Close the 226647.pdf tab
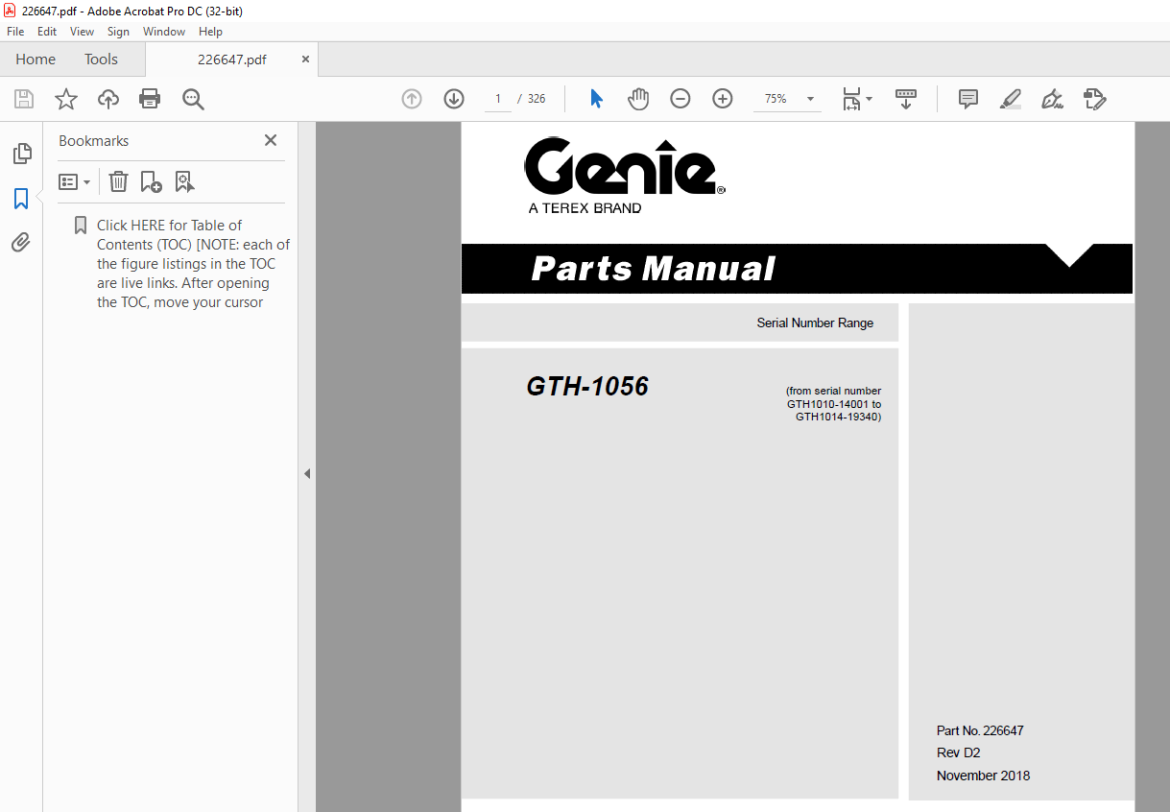 tap(305, 59)
